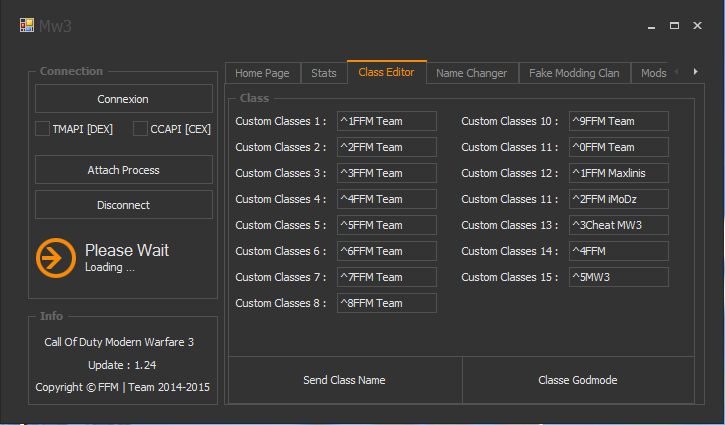Edit Custom Classes 10 name field

click(619, 121)
